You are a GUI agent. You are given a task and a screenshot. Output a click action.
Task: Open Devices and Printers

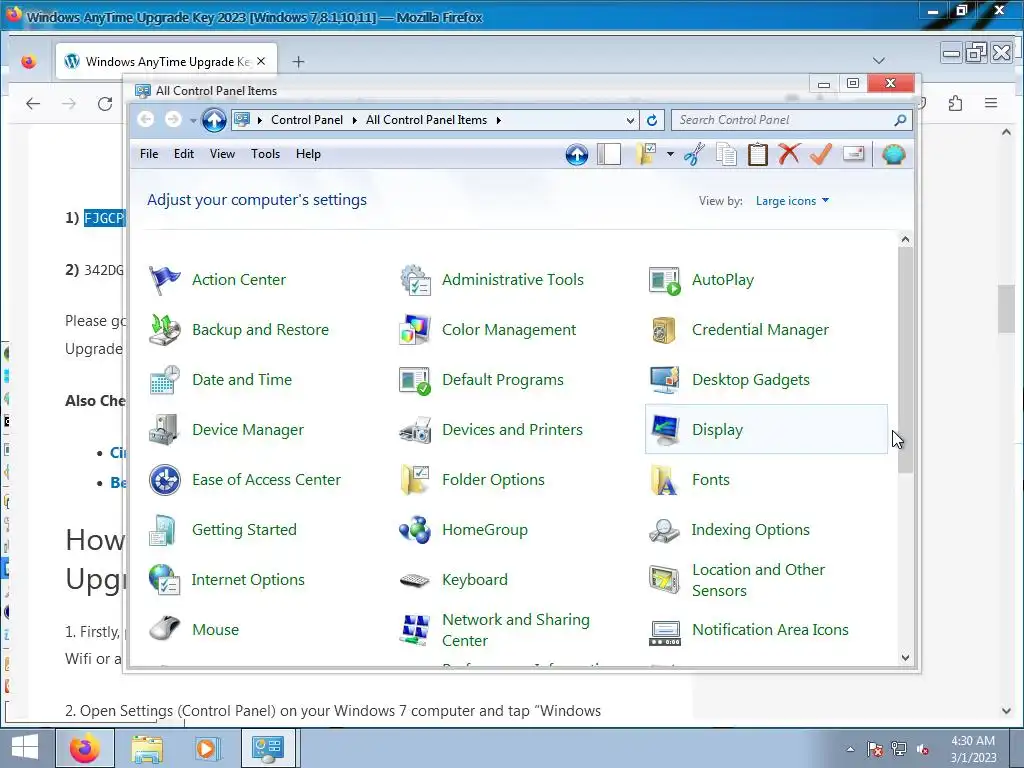pos(491,430)
